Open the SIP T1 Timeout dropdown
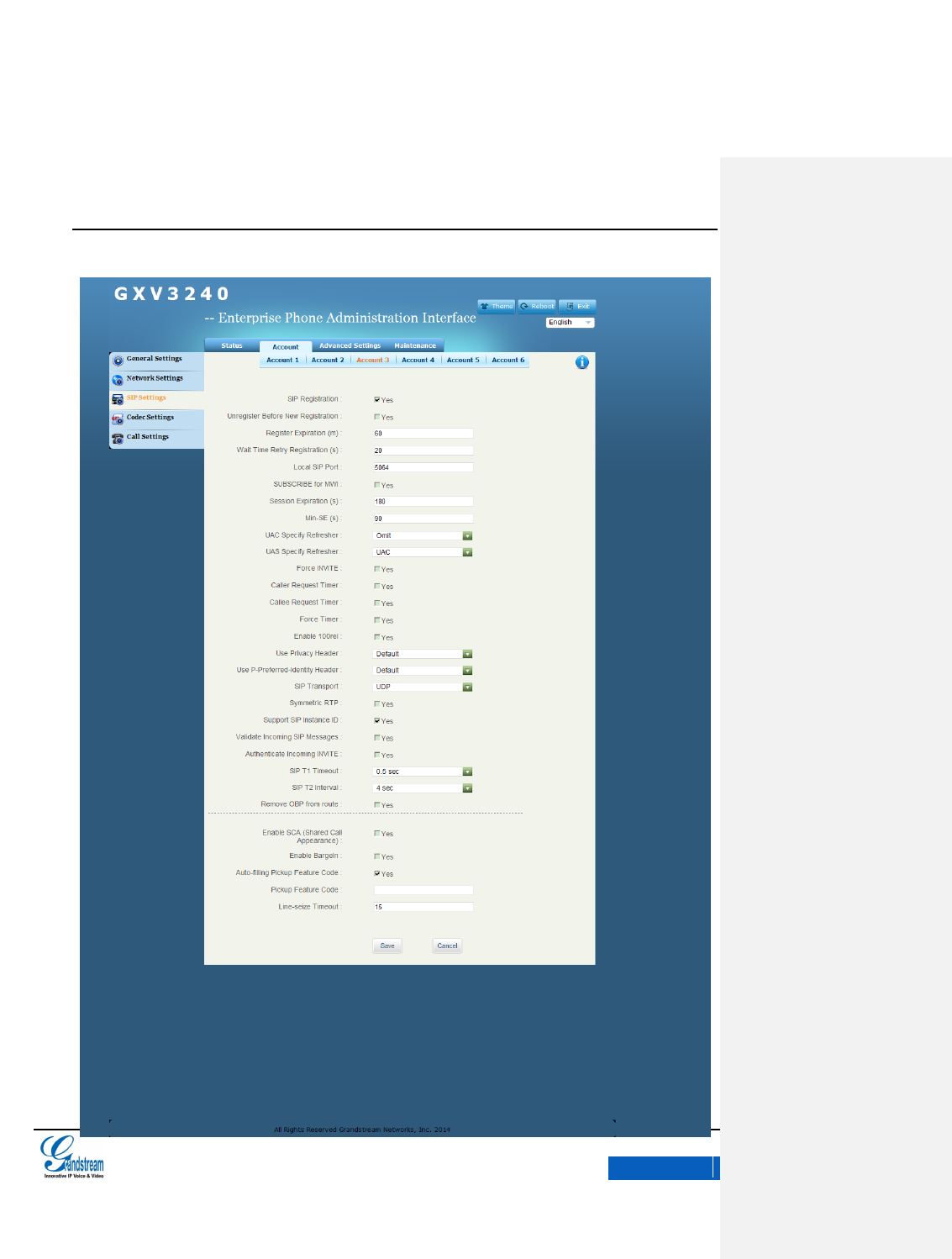Viewport: 952px width, 1259px height. coord(423,772)
